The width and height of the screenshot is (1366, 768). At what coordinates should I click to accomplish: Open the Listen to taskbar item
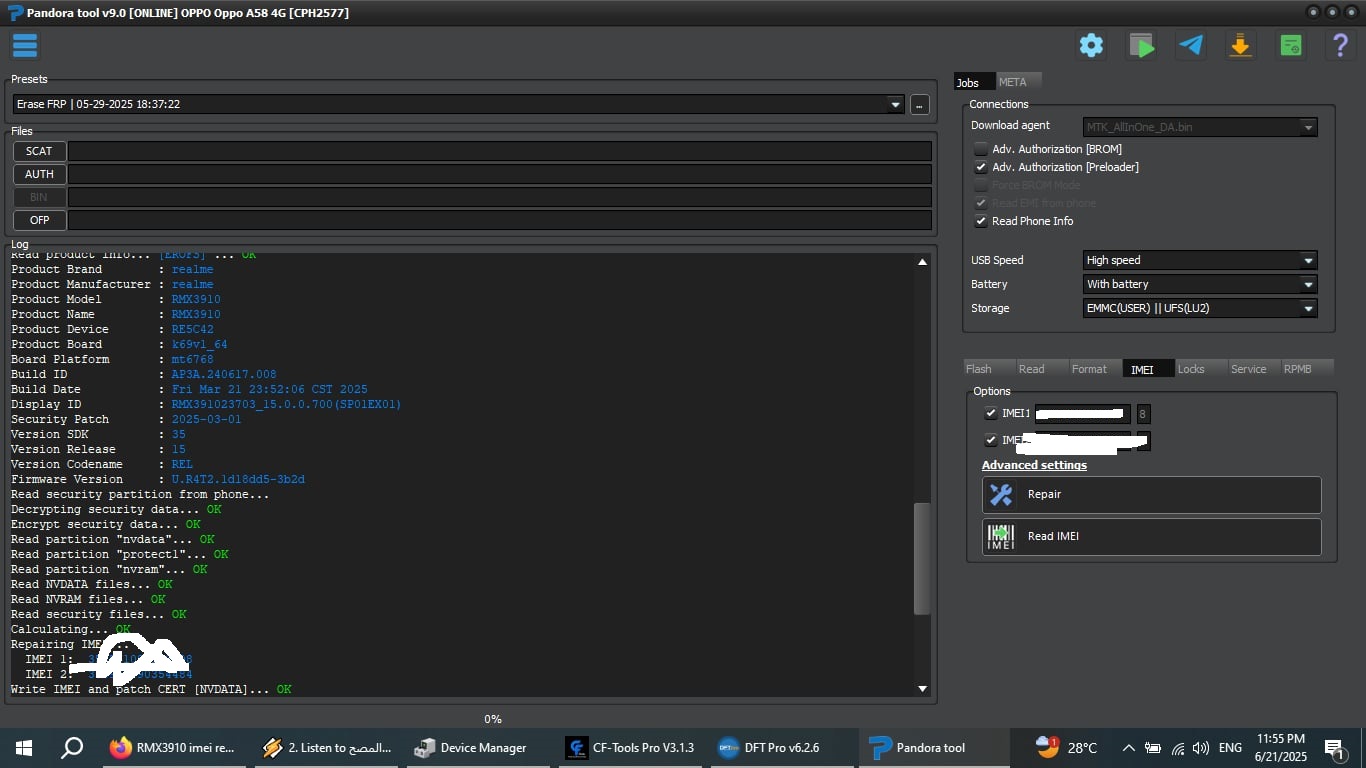point(326,748)
